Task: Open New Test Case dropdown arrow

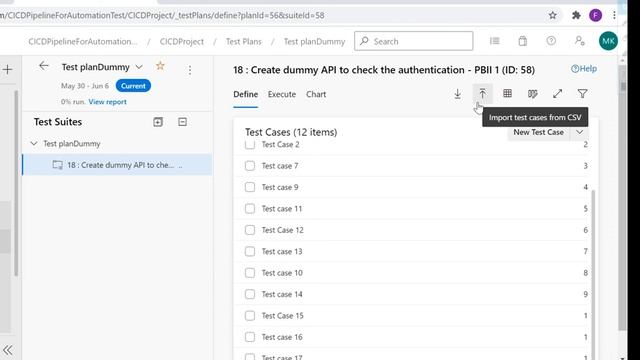Action: 580,132
